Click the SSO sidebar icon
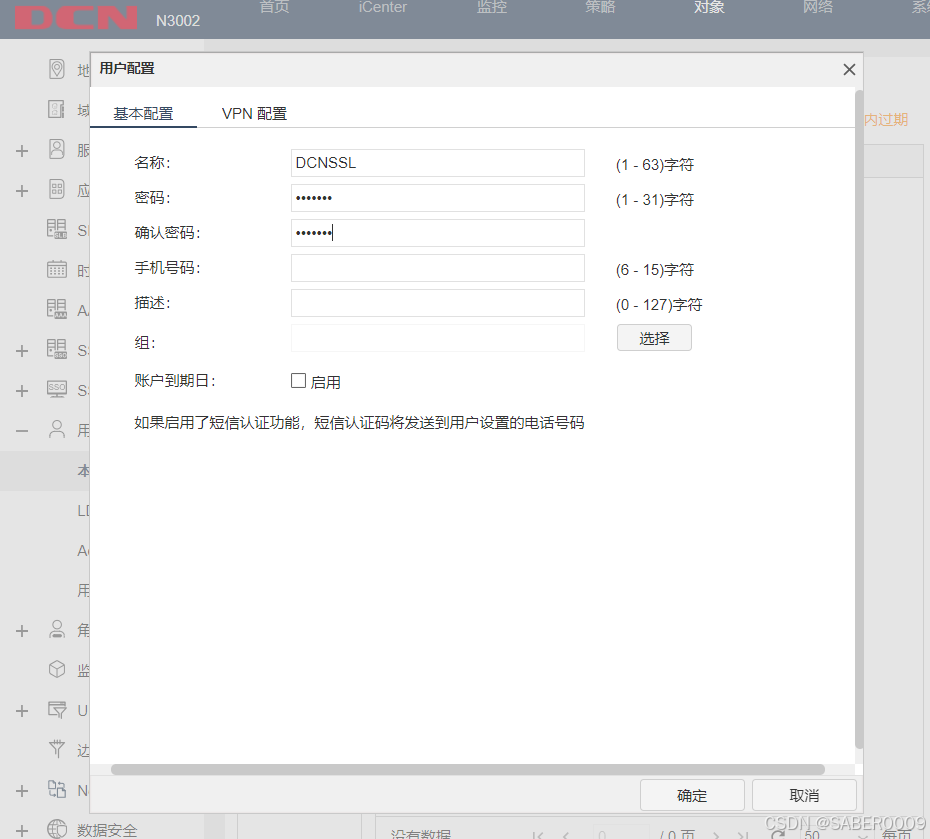Image resolution: width=930 pixels, height=839 pixels. [x=57, y=390]
